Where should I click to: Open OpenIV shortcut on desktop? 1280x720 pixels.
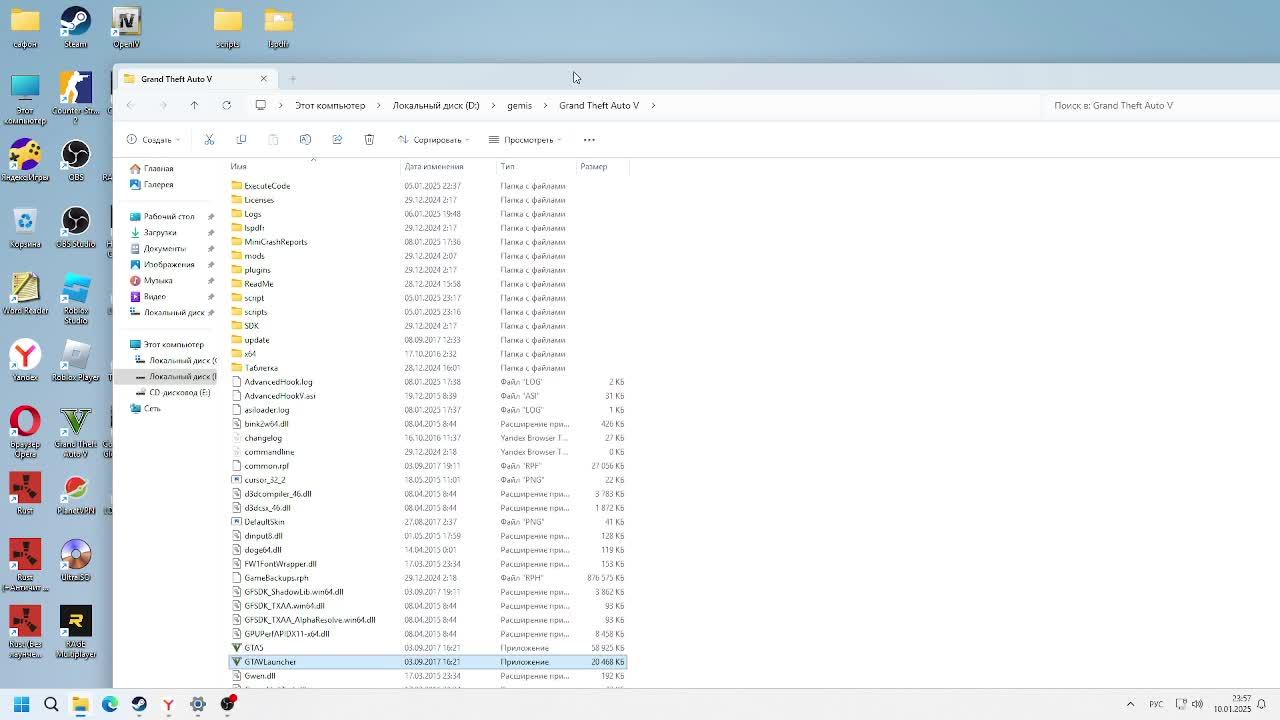click(x=126, y=27)
